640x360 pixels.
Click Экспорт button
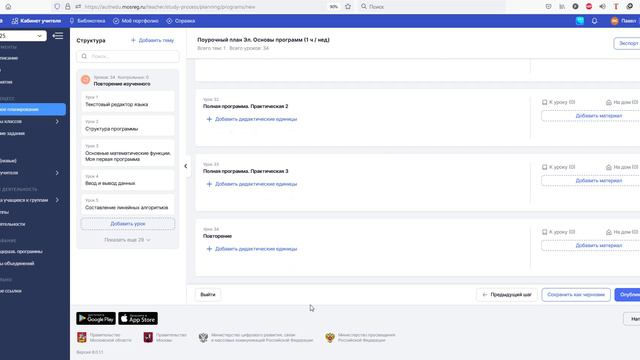pos(627,43)
